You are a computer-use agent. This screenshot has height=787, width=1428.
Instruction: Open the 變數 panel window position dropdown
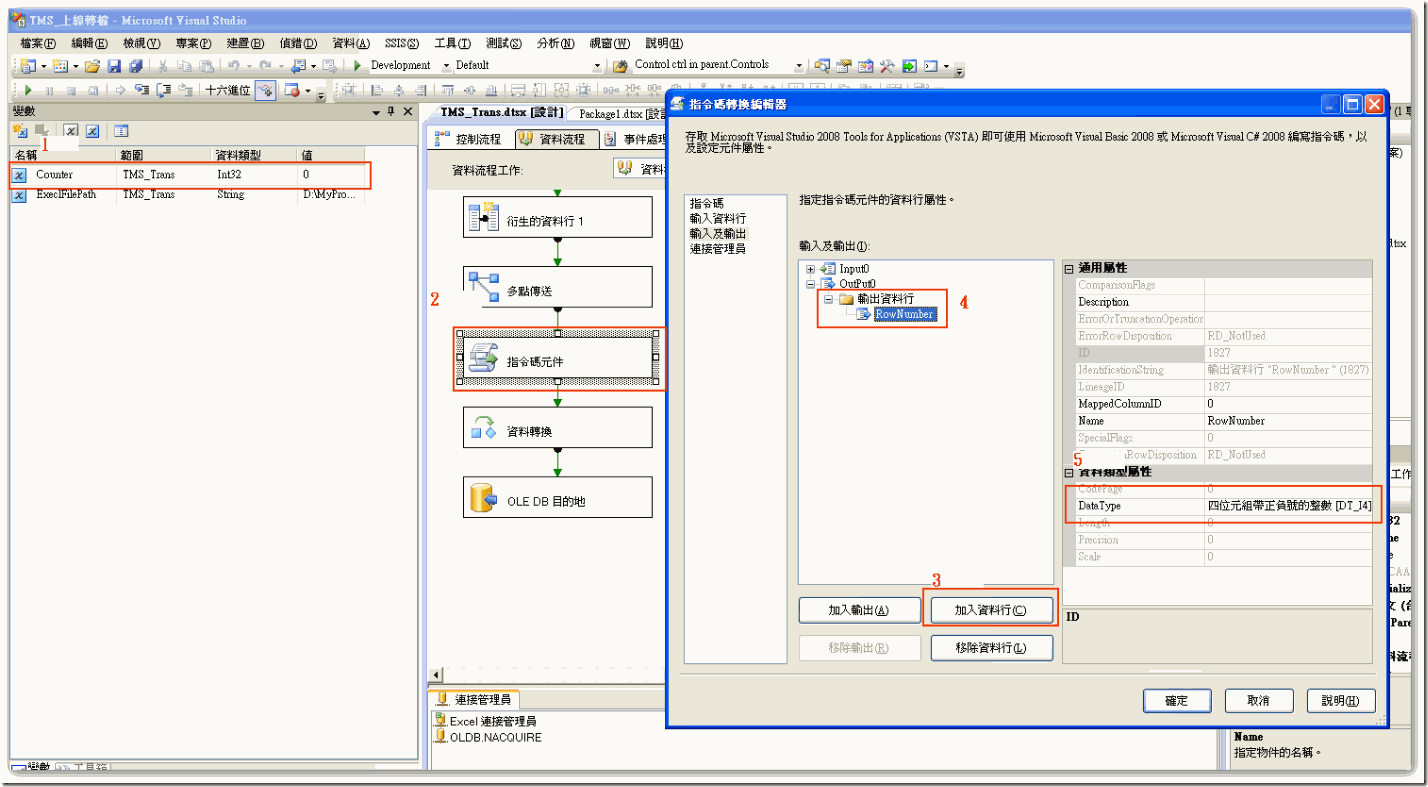[376, 112]
